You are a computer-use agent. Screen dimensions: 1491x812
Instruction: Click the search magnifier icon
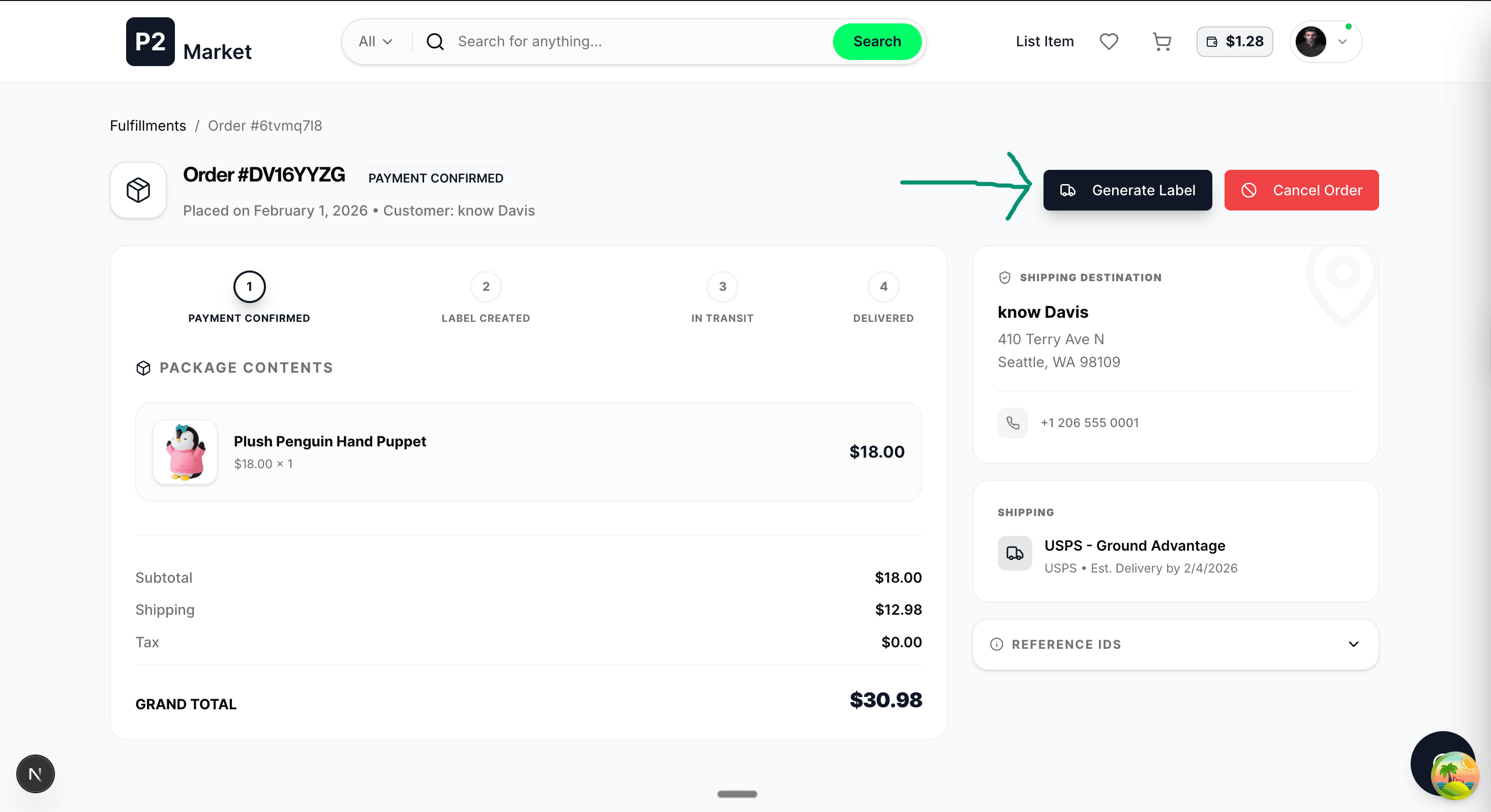[x=435, y=41]
